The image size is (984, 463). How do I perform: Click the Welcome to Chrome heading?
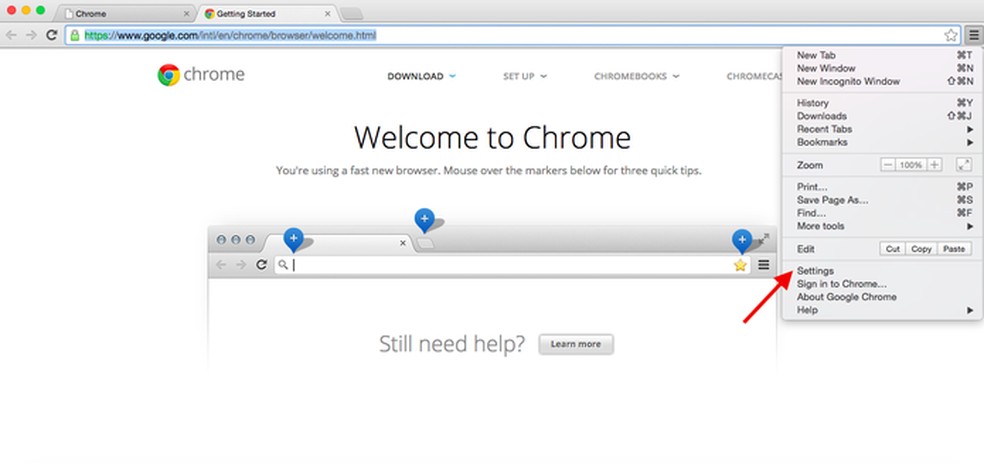point(492,137)
